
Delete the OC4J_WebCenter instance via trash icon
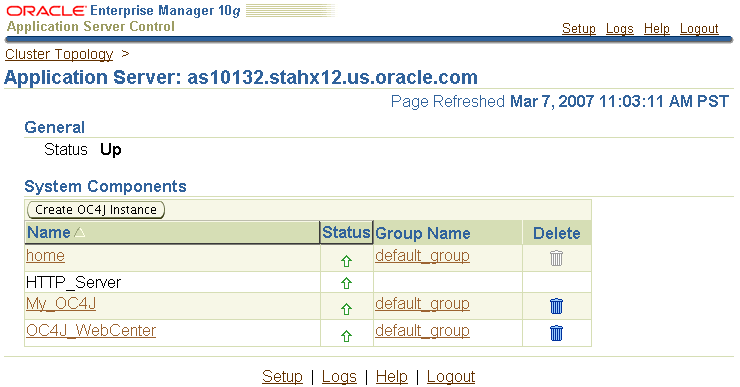tap(556, 333)
